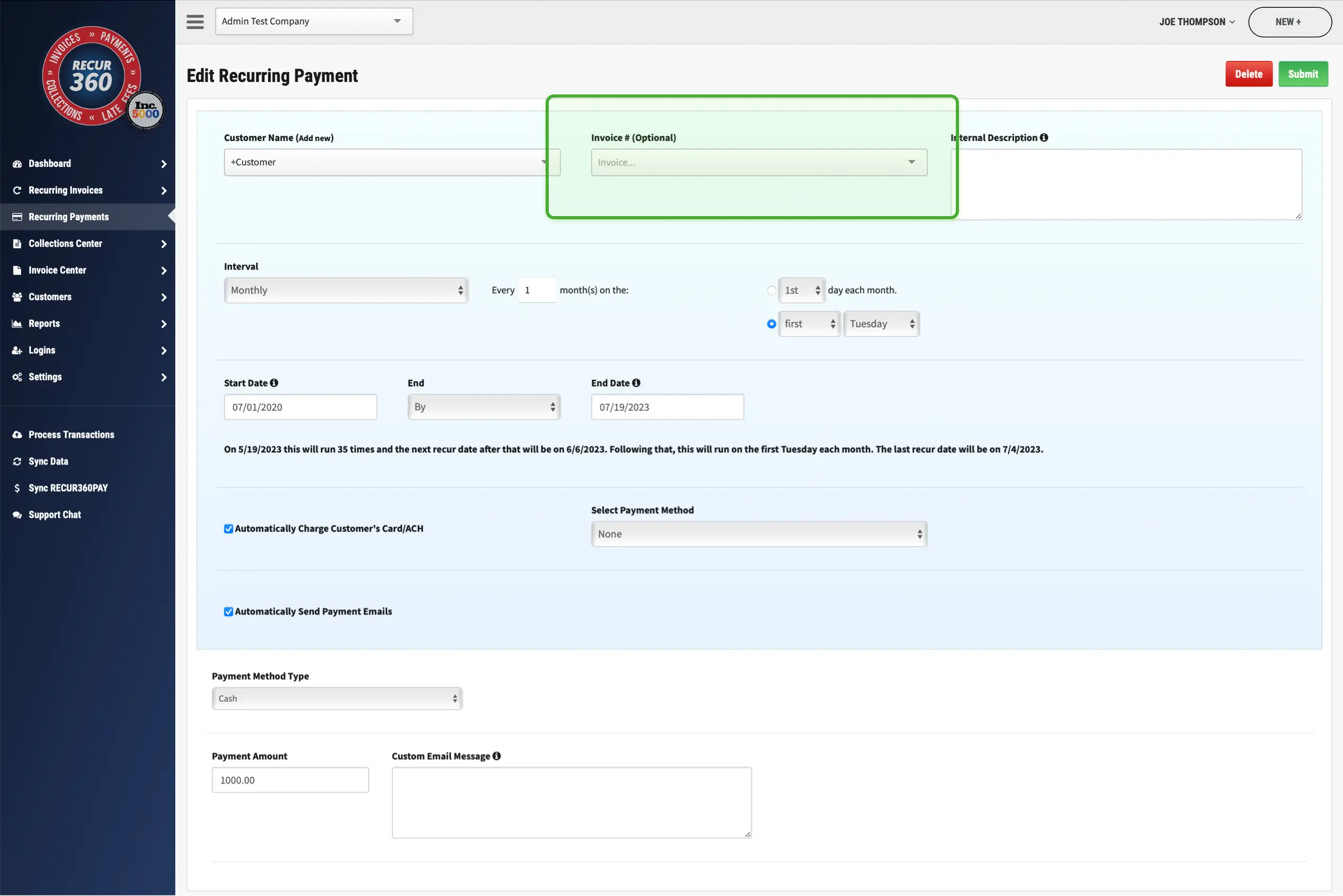
Task: Open the Interval Monthly dropdown
Action: 346,290
